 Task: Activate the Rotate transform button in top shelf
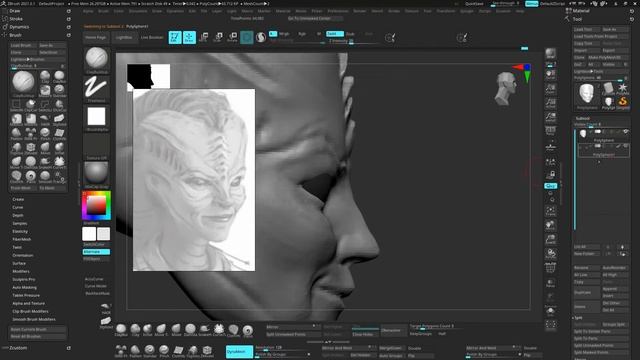tap(232, 38)
